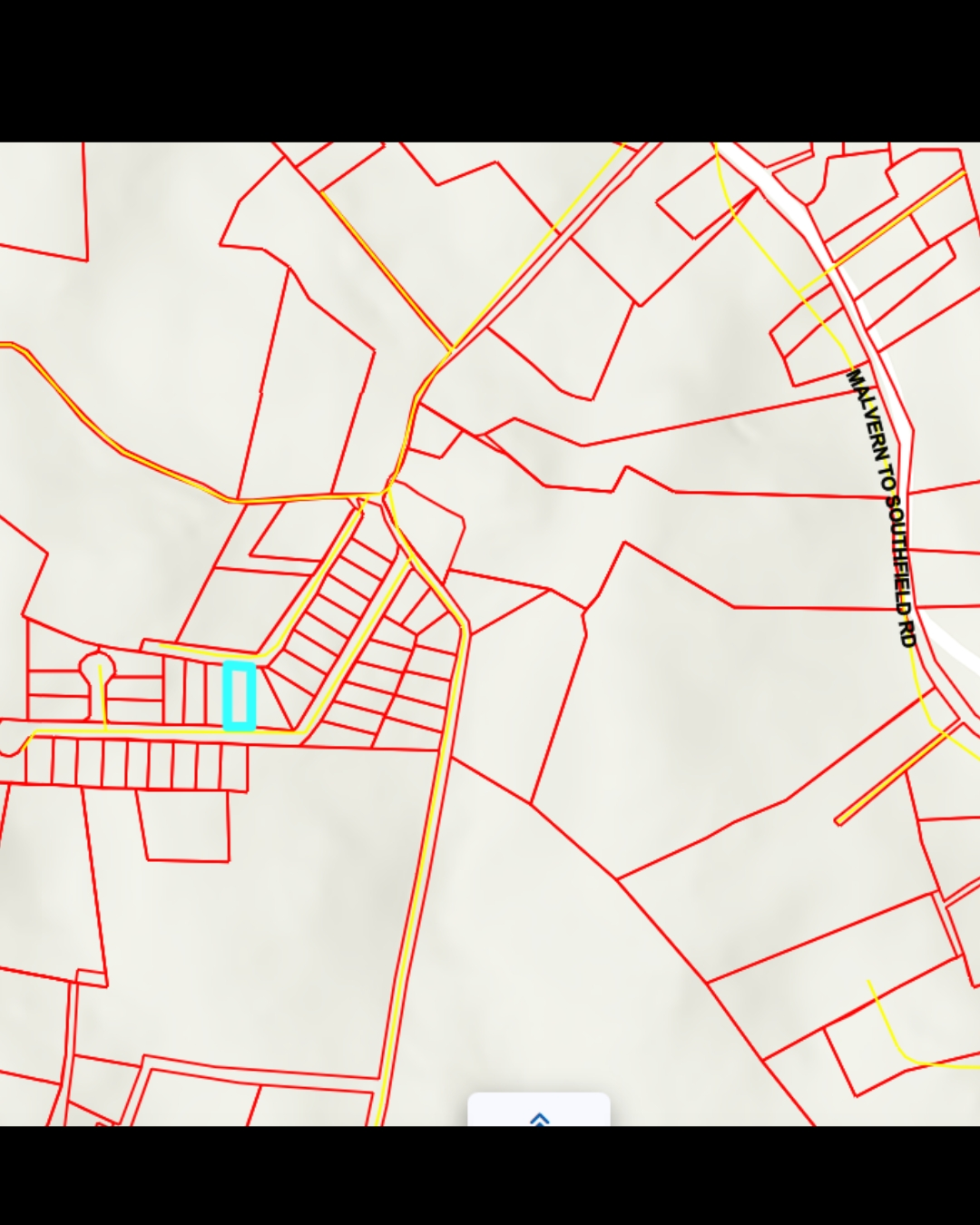Click the central road junction above the subdivision
This screenshot has height=1225, width=980.
[x=390, y=490]
